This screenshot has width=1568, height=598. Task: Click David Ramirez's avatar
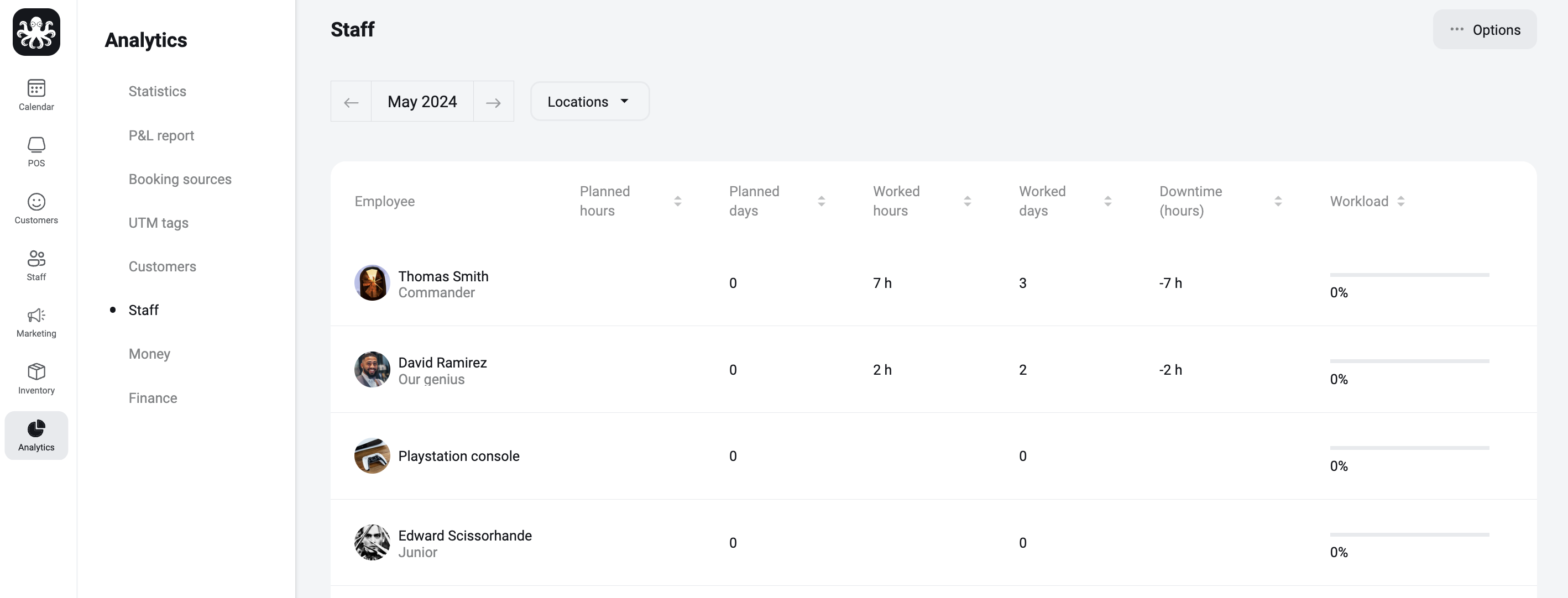(x=372, y=369)
